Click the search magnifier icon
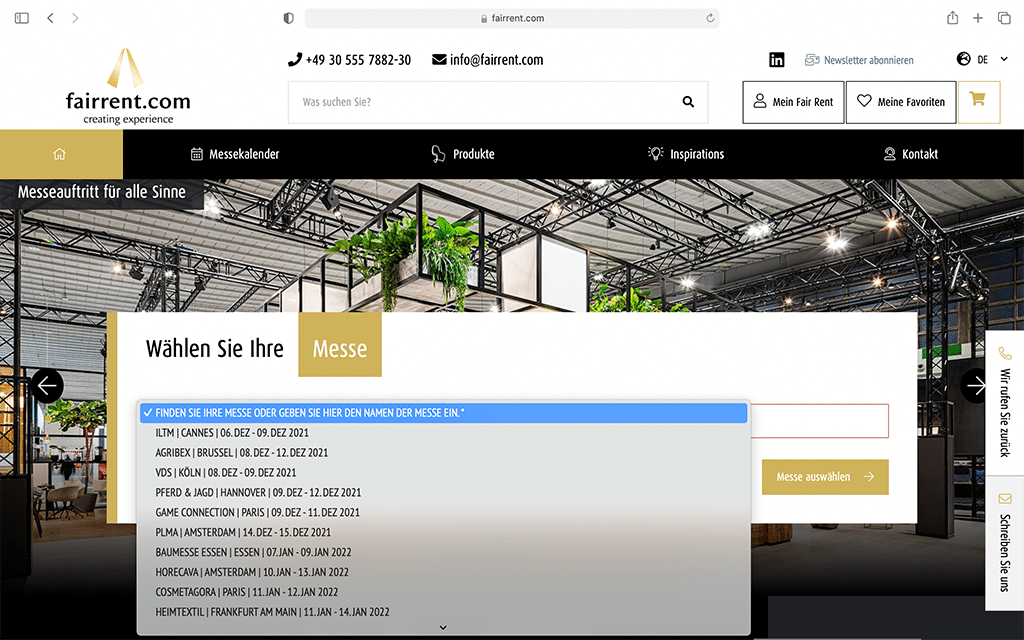 pos(688,102)
